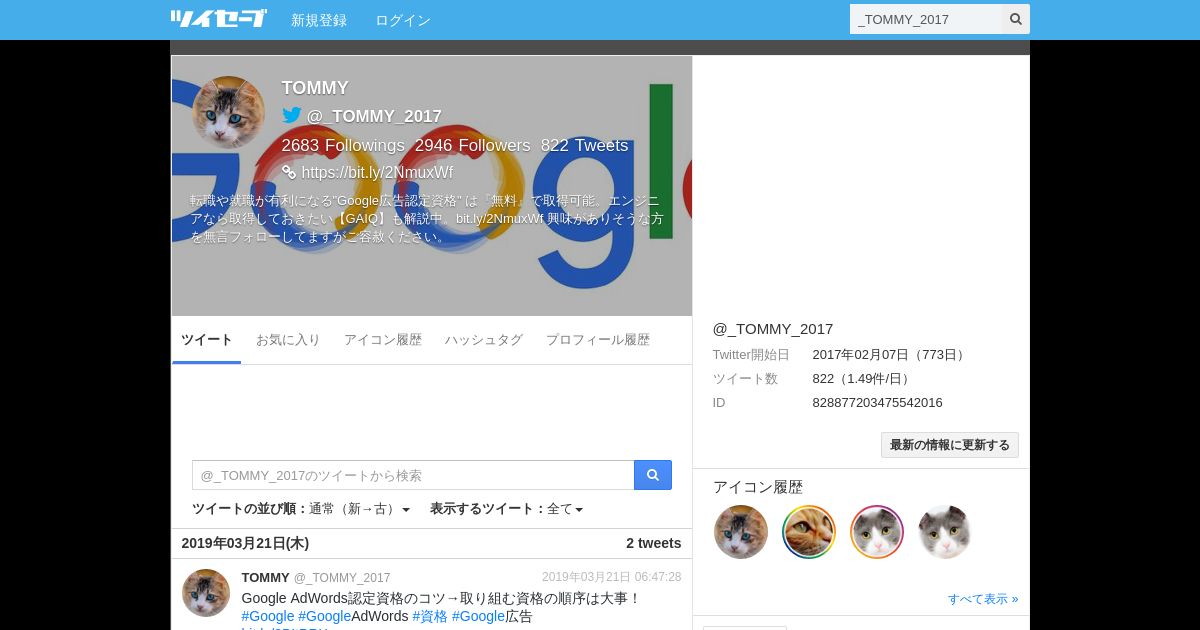Click ツイート数 value 822（1.49件/日）
This screenshot has width=1200, height=630.
[863, 378]
